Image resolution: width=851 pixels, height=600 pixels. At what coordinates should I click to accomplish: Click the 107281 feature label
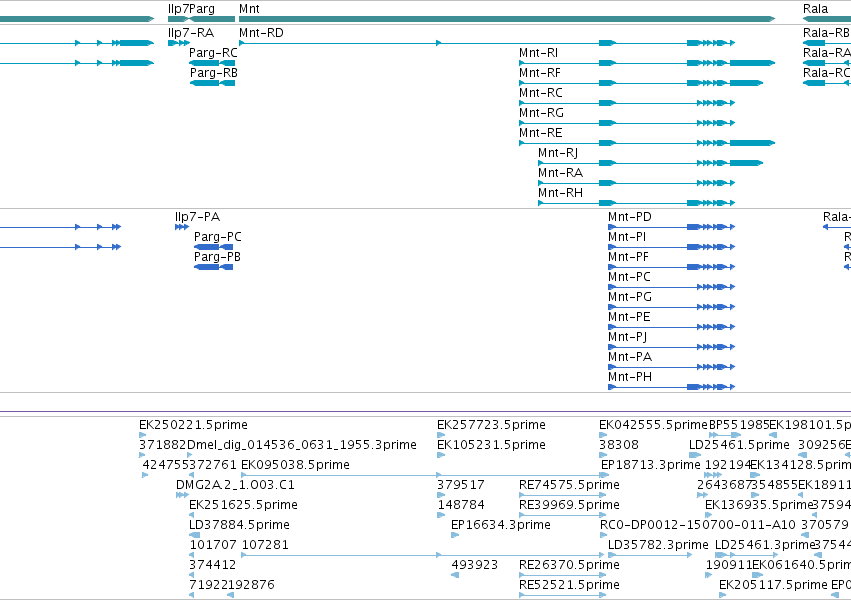(265, 545)
